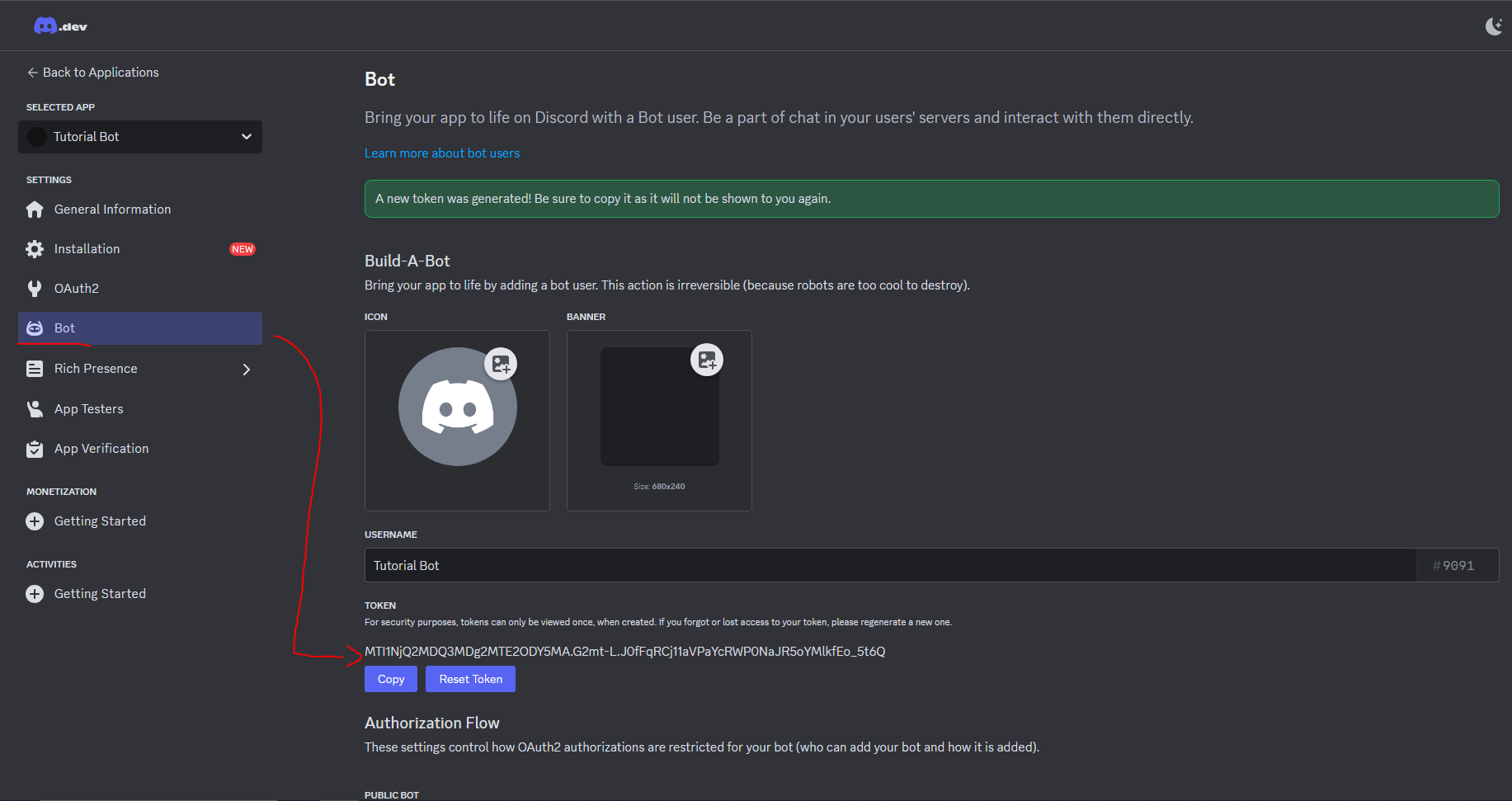Click the General Information home icon
The height and width of the screenshot is (801, 1512).
pos(35,210)
